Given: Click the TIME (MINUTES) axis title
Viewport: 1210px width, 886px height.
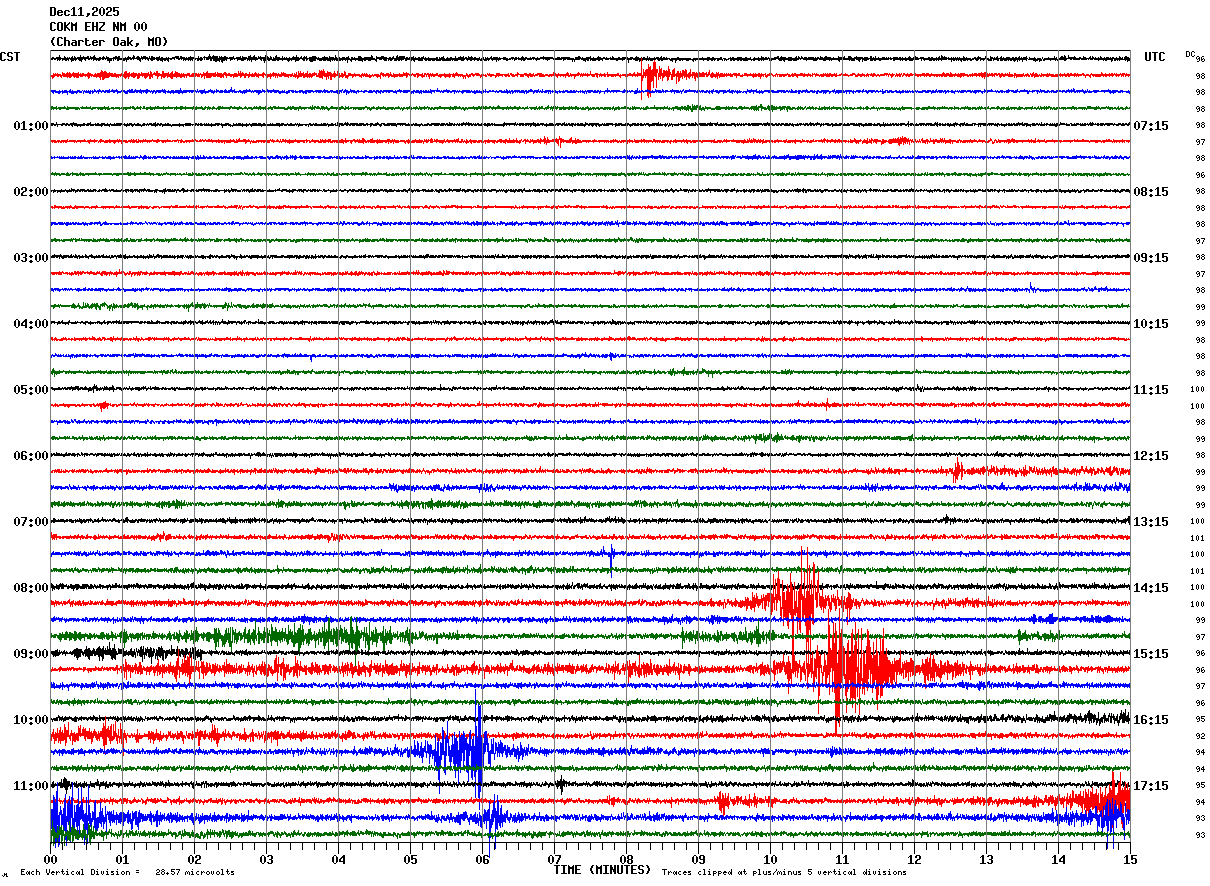Looking at the screenshot, I should (602, 870).
